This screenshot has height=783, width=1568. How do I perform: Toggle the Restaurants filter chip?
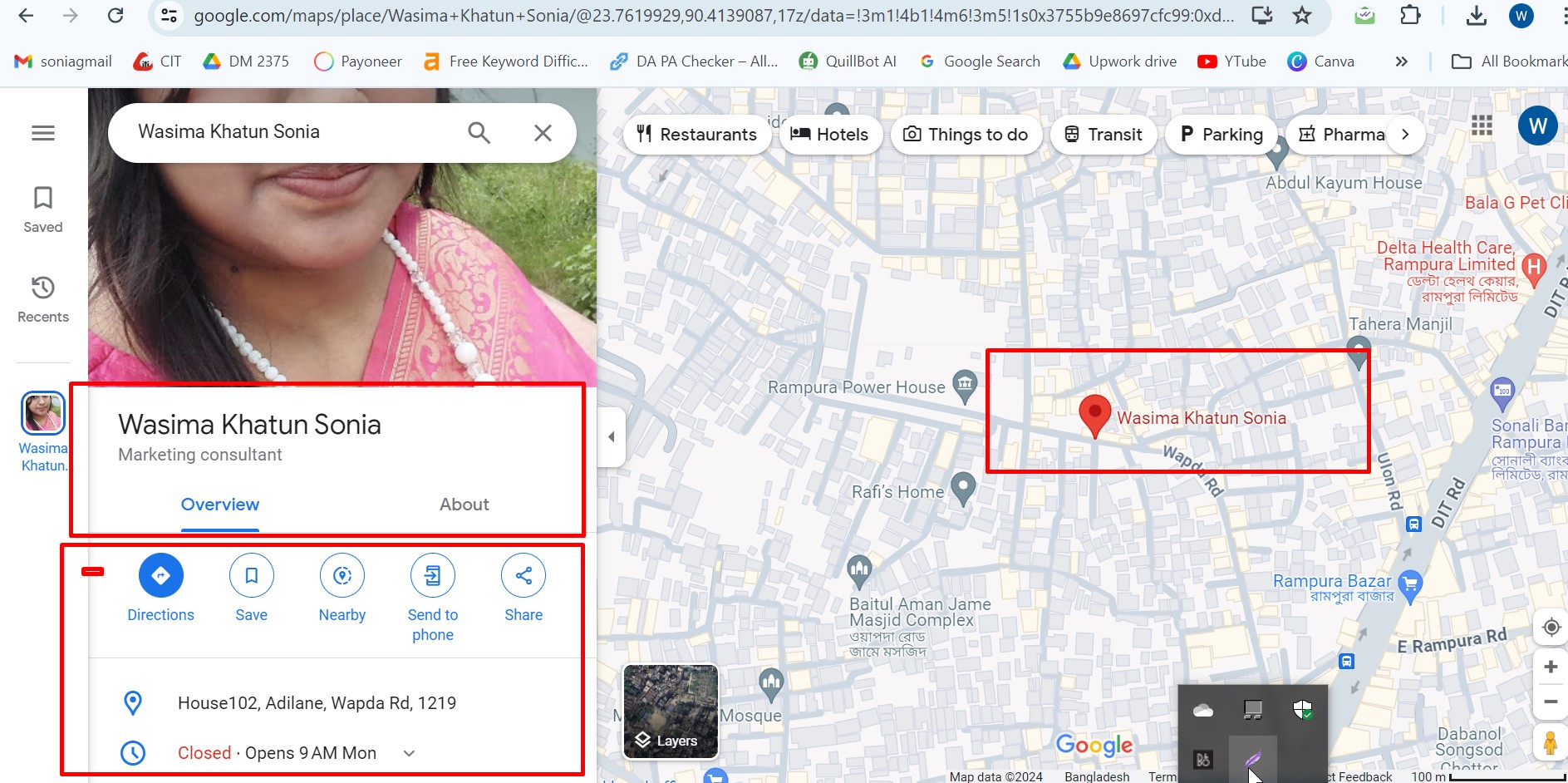pos(696,134)
